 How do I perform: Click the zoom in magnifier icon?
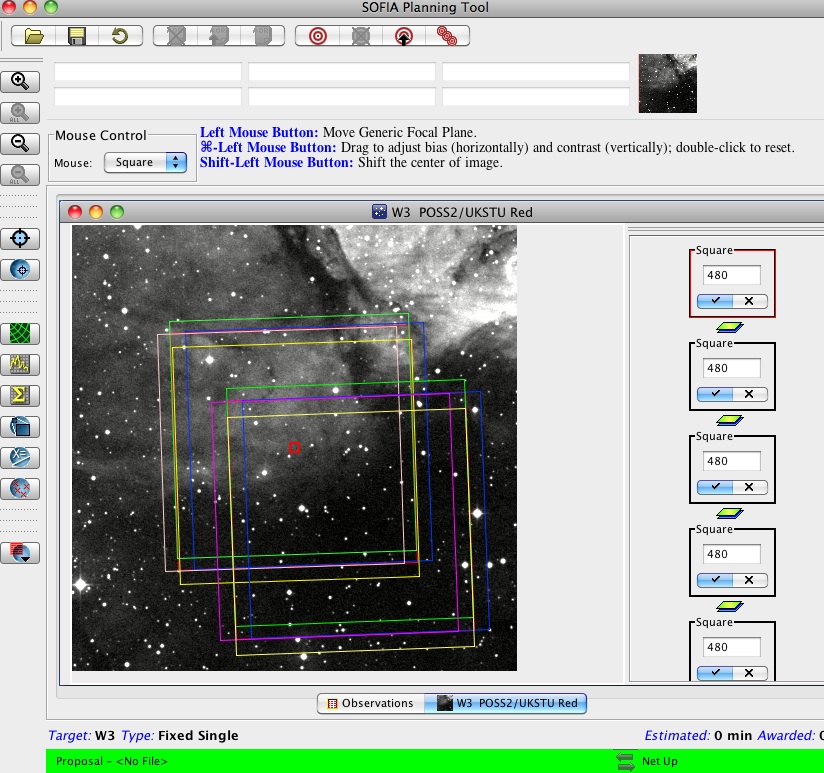pos(20,81)
